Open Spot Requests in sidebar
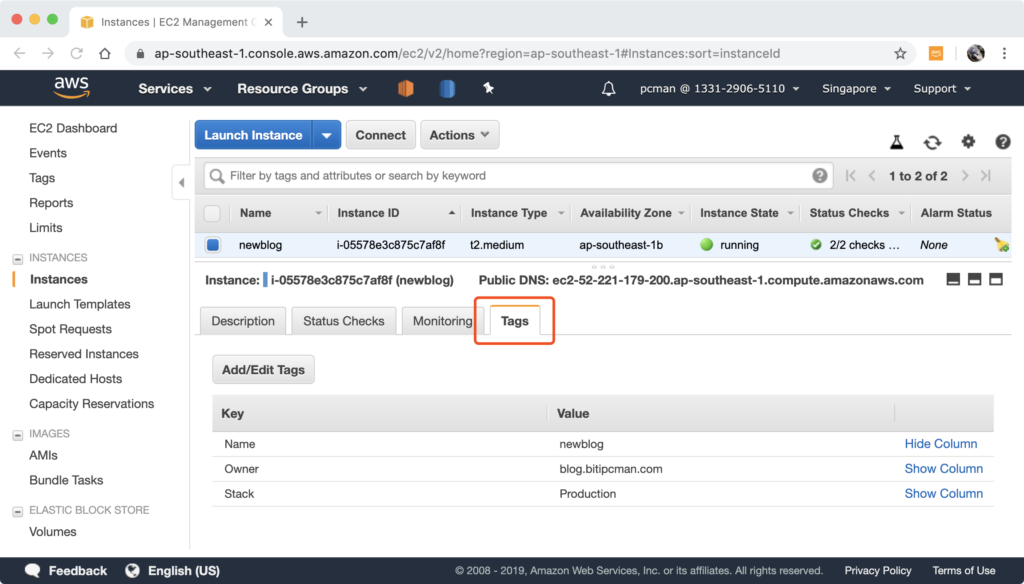This screenshot has height=584, width=1024. point(71,329)
